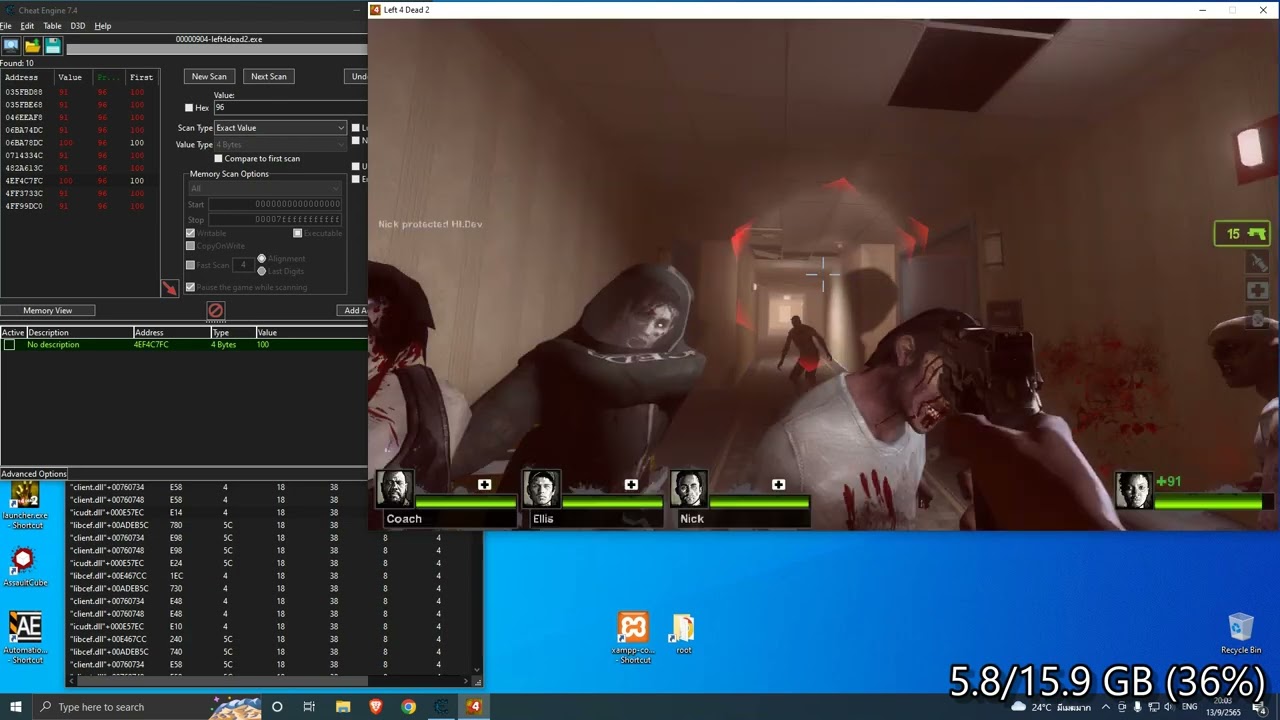The width and height of the screenshot is (1280, 720).
Task: Open Brave browser from taskbar
Action: click(x=376, y=707)
